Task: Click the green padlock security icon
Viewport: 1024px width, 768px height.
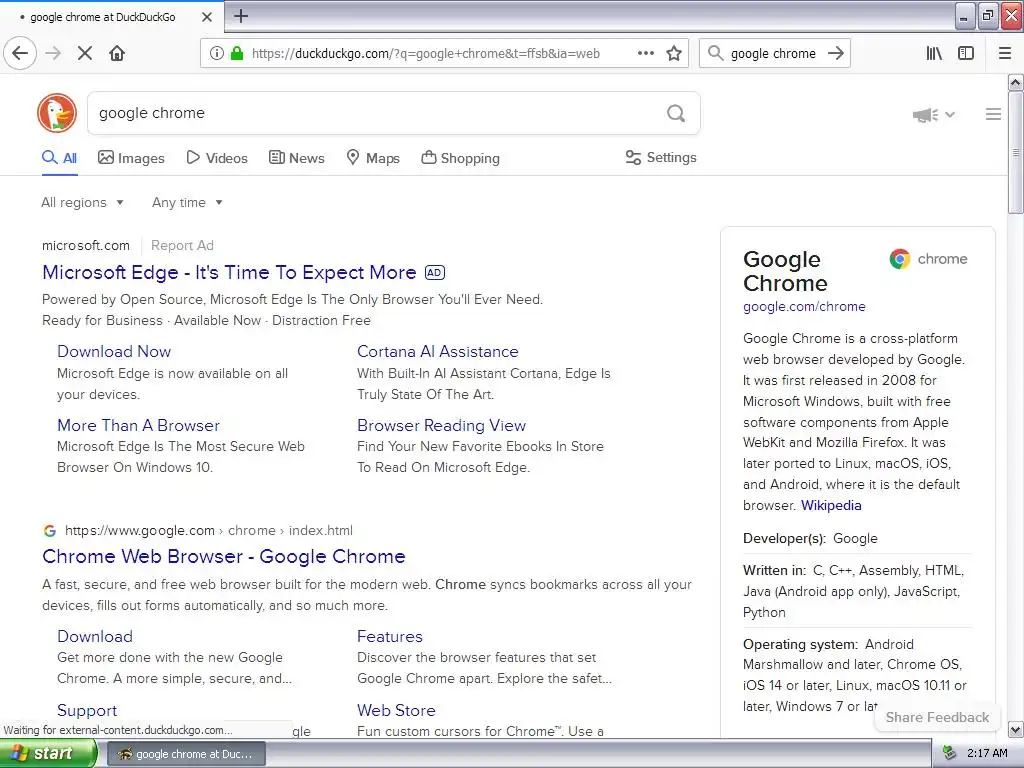Action: (237, 53)
